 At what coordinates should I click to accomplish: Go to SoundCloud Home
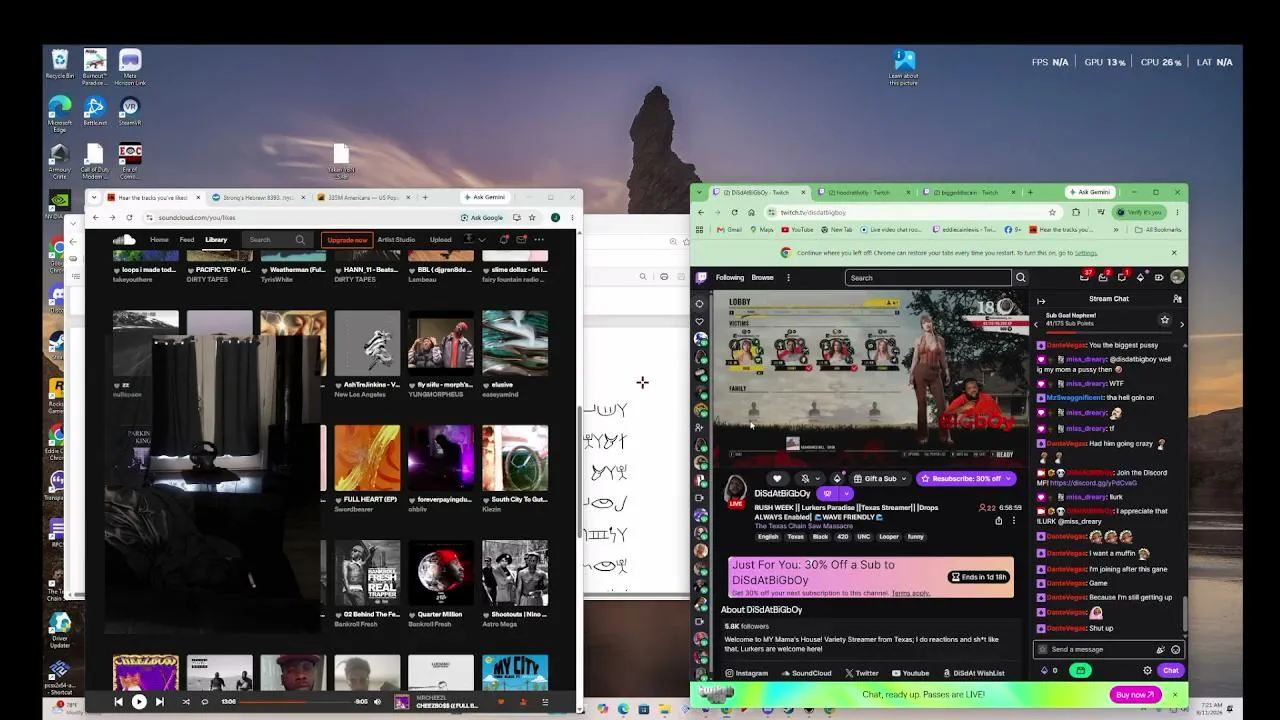point(159,240)
